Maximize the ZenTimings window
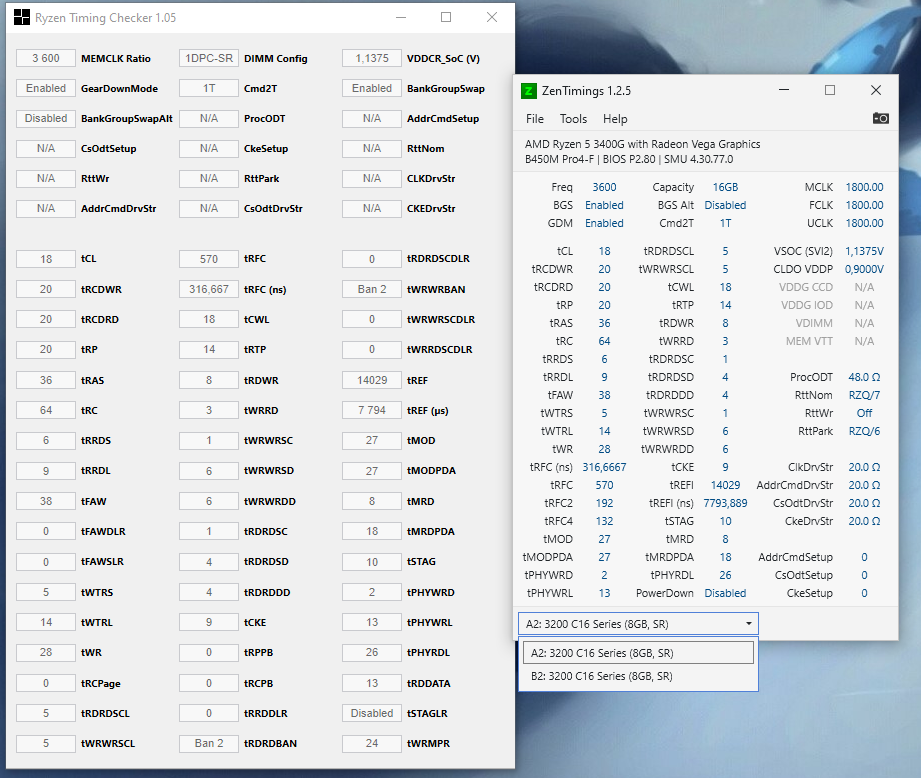This screenshot has width=921, height=778. [x=829, y=90]
